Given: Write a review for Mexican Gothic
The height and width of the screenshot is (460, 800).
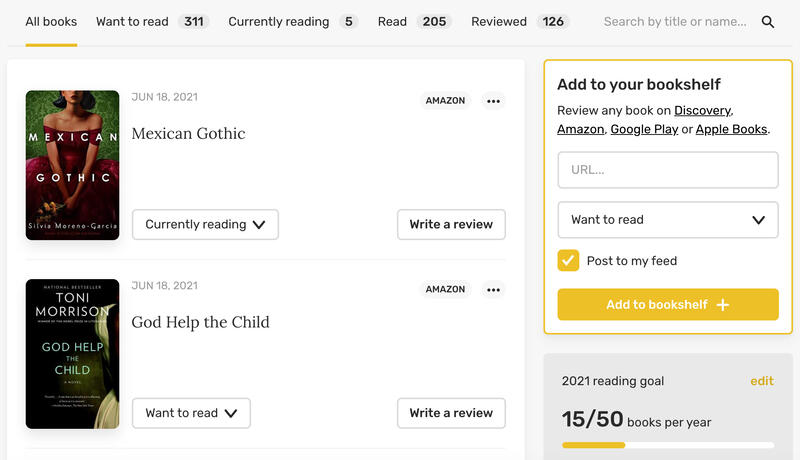Looking at the screenshot, I should (x=451, y=225).
